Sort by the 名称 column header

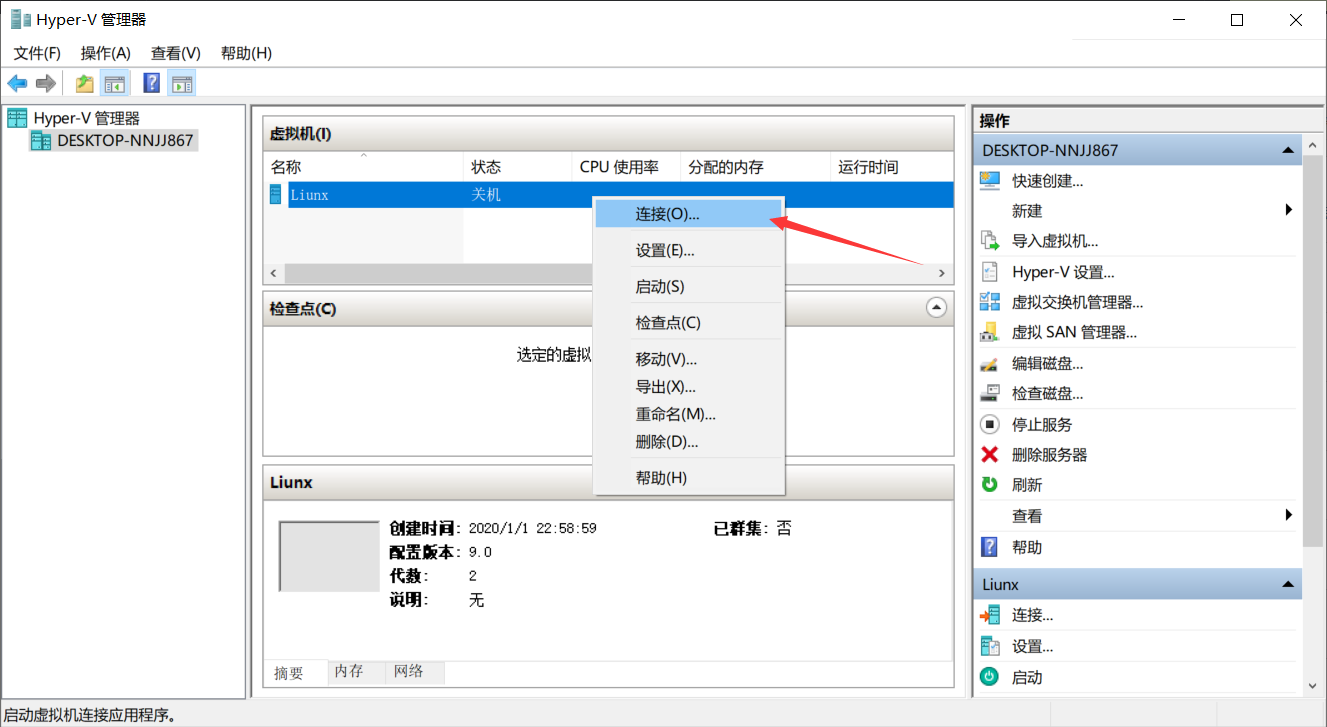click(x=286, y=167)
